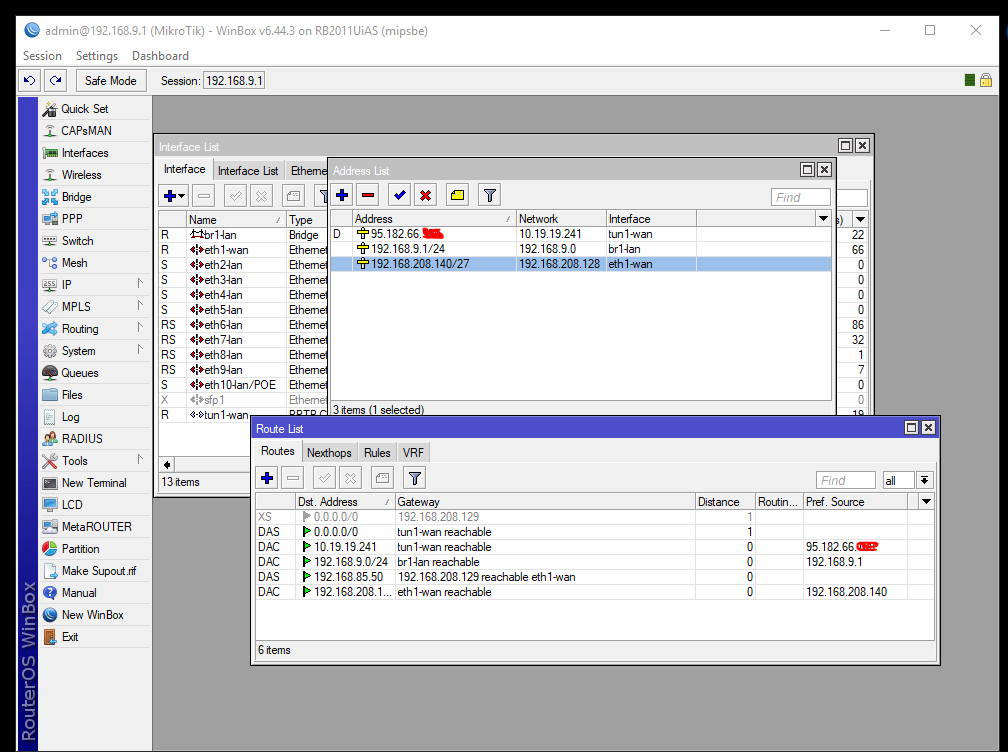Viewport: 1008px width, 752px height.
Task: Sort by Dst. Address column in Route List
Action: 345,501
